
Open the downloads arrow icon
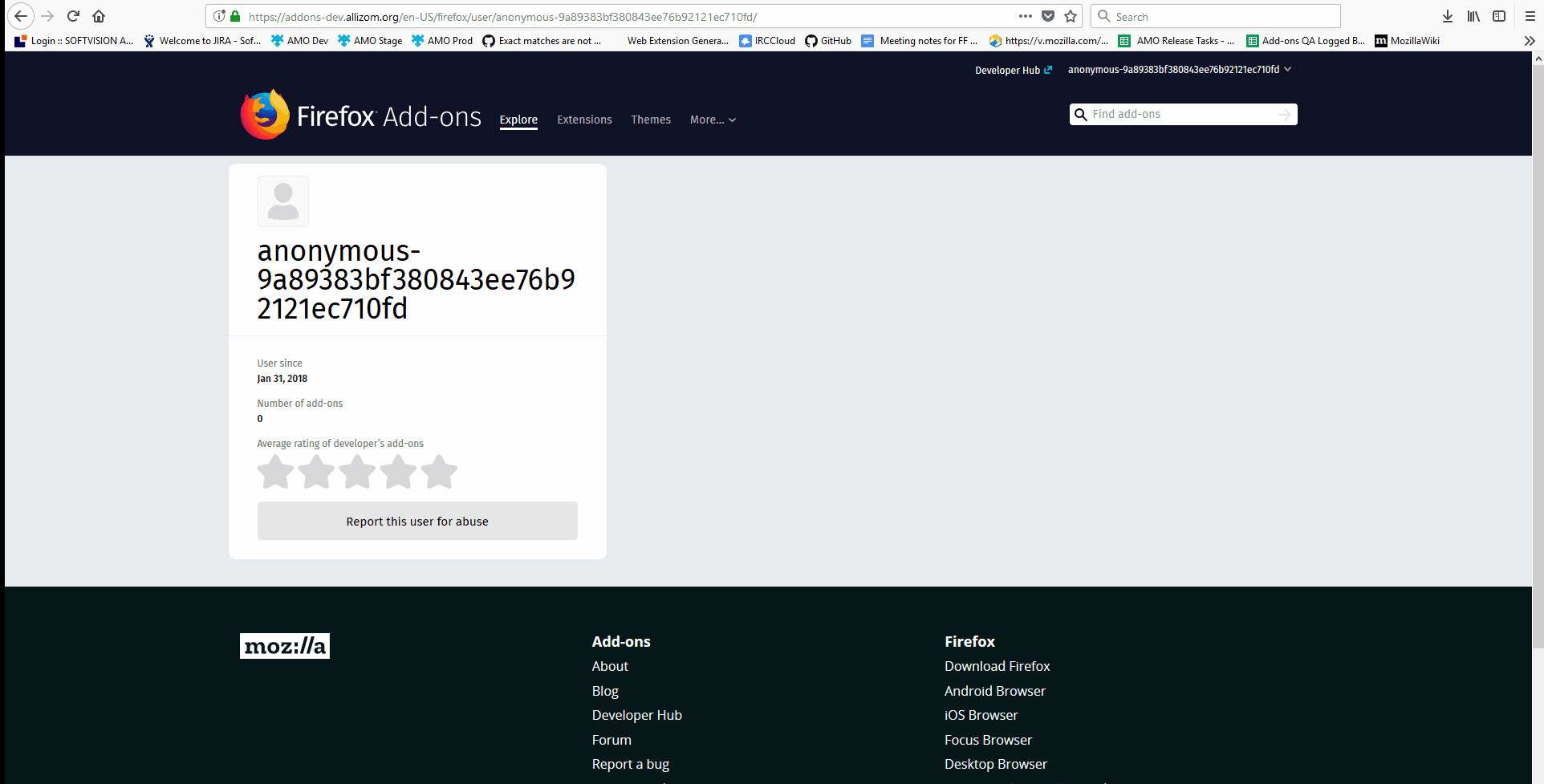point(1447,16)
